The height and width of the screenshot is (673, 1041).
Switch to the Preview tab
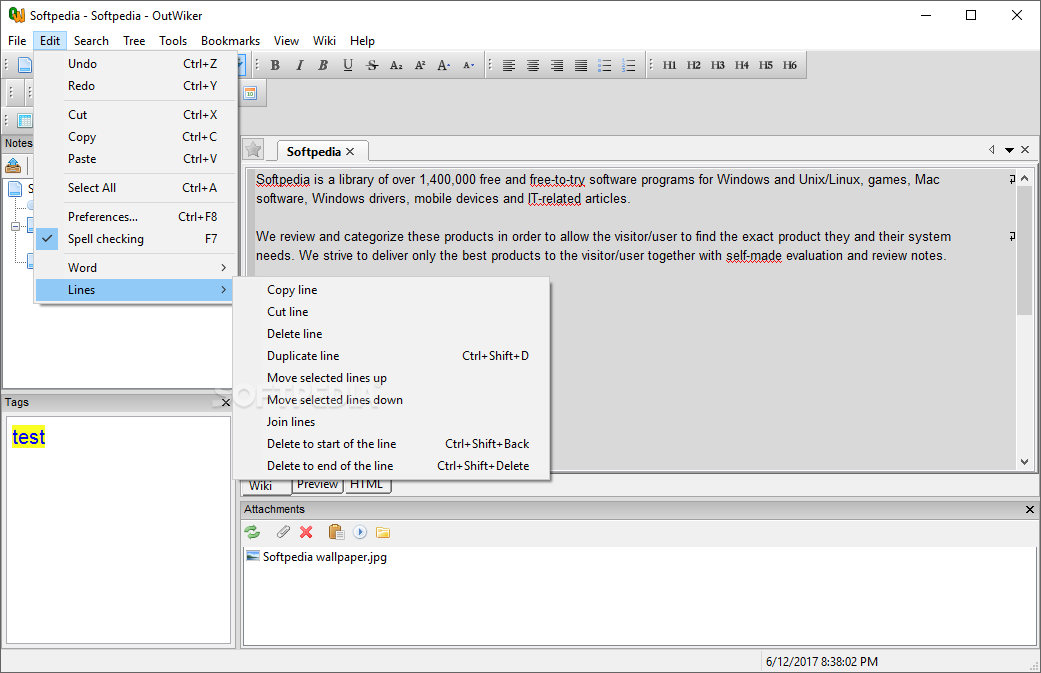(x=317, y=485)
